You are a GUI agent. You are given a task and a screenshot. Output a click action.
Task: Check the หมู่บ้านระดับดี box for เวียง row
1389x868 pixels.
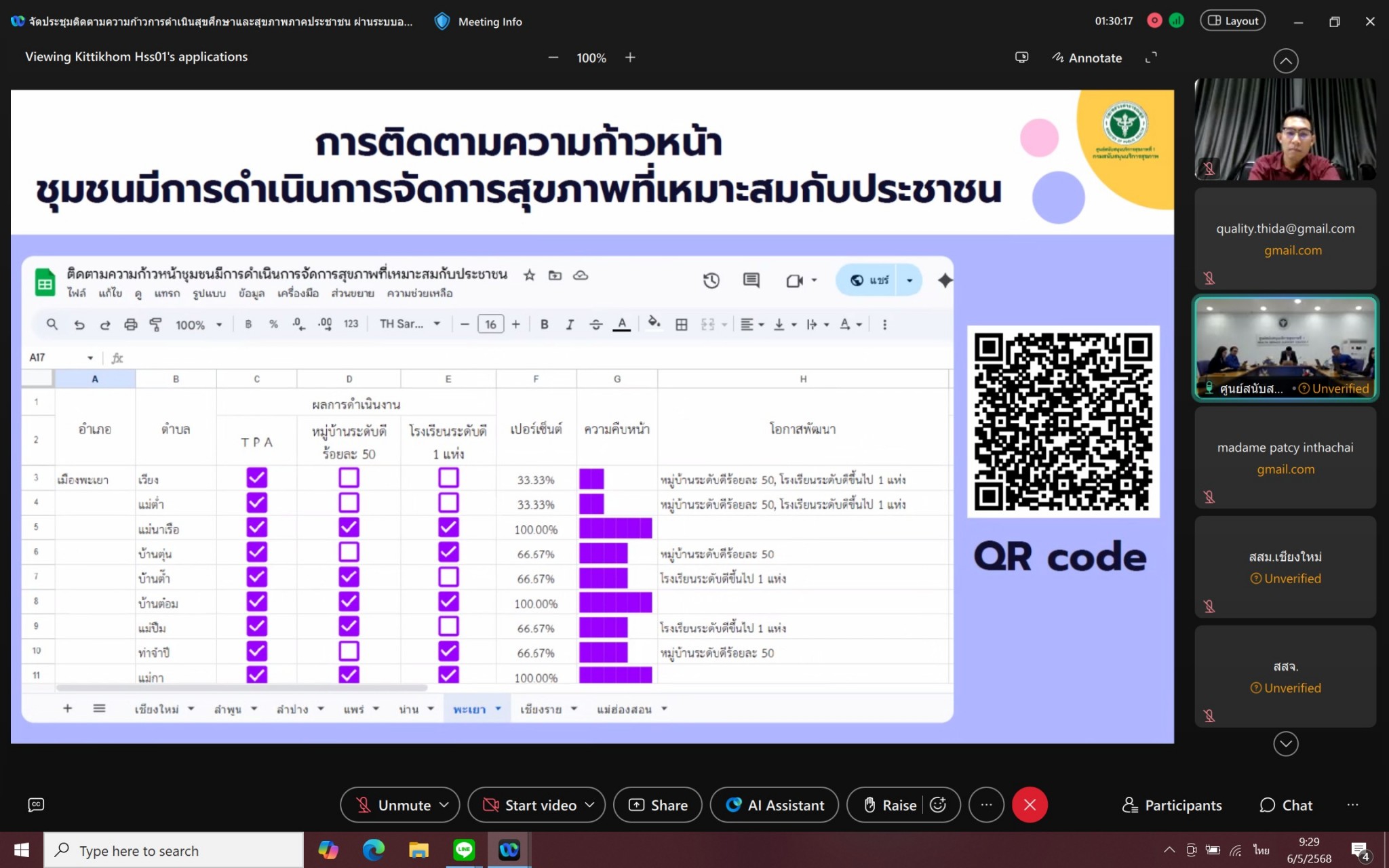click(x=349, y=478)
